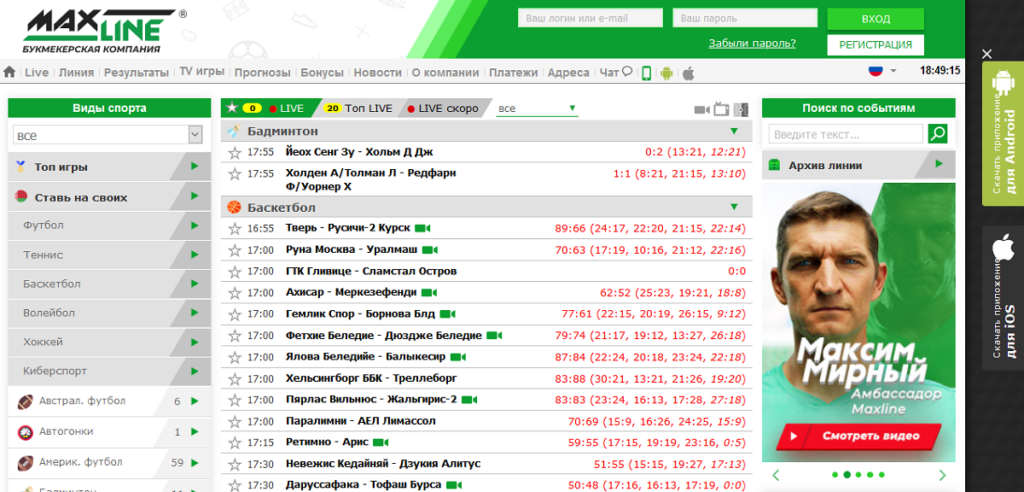This screenshot has height=492, width=1024.
Task: Expand Киберспорт in sidebar
Action: click(194, 370)
